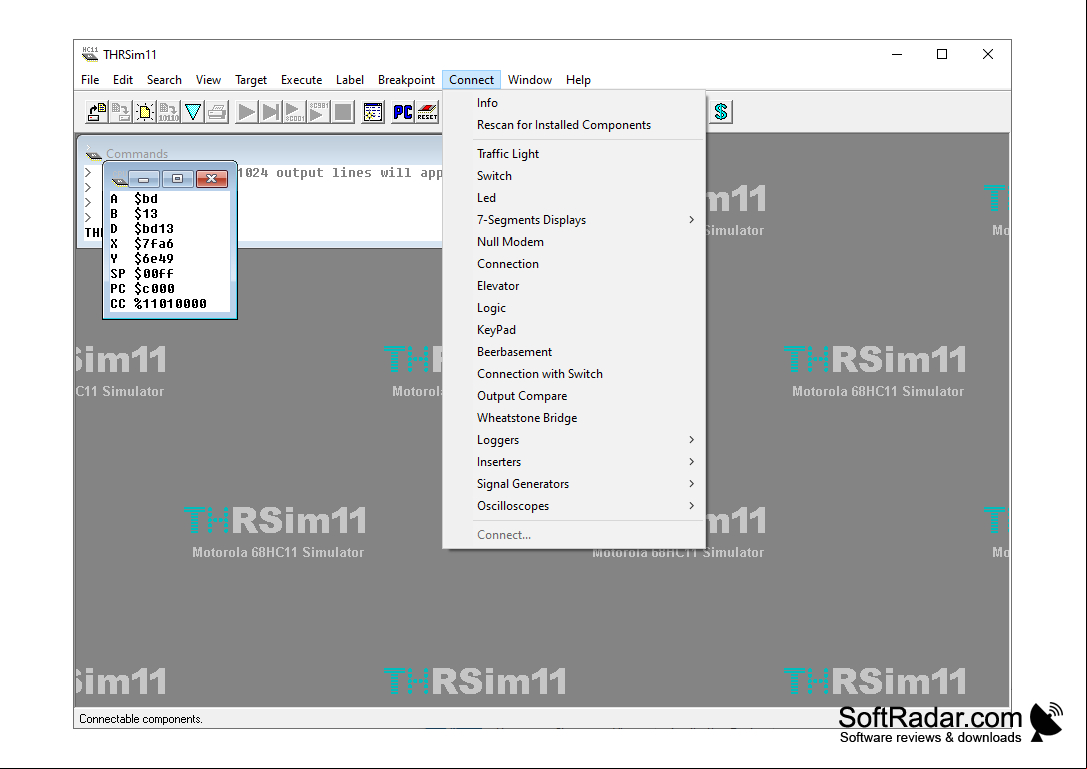Click the blue PC toolbar icon

coord(403,112)
